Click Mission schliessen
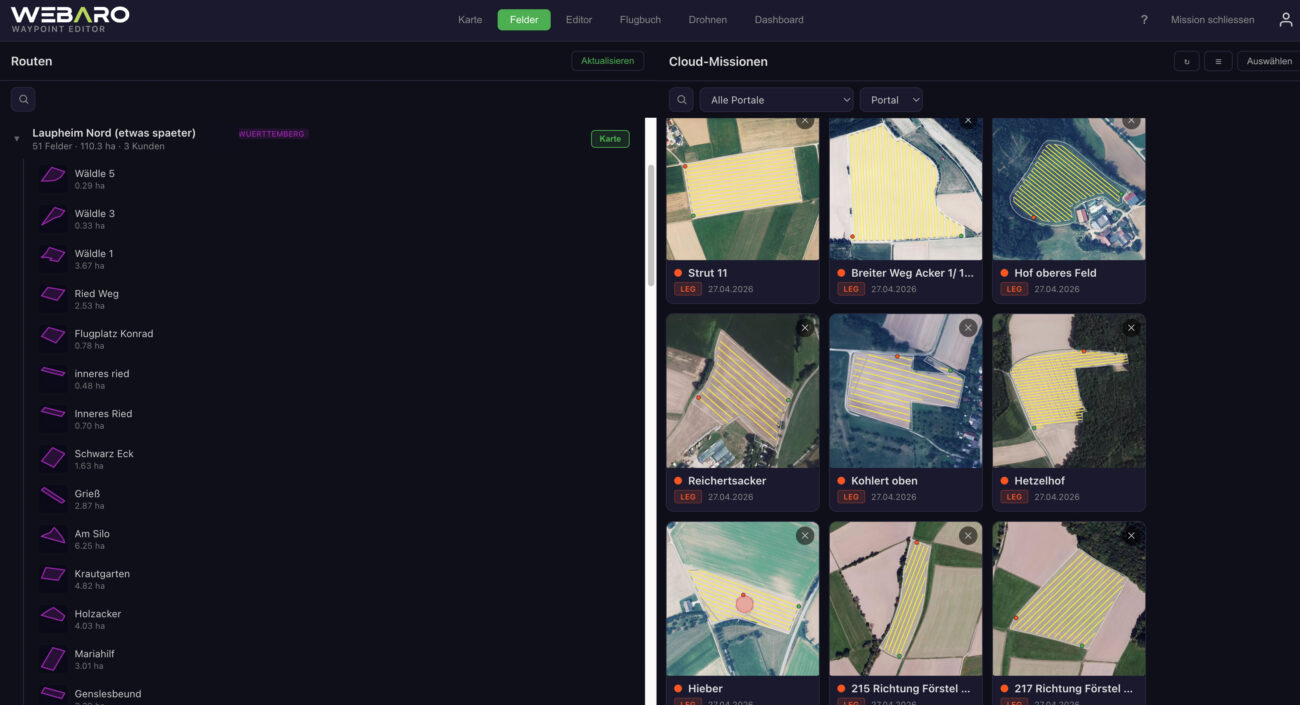Image resolution: width=1300 pixels, height=705 pixels. tap(1212, 20)
